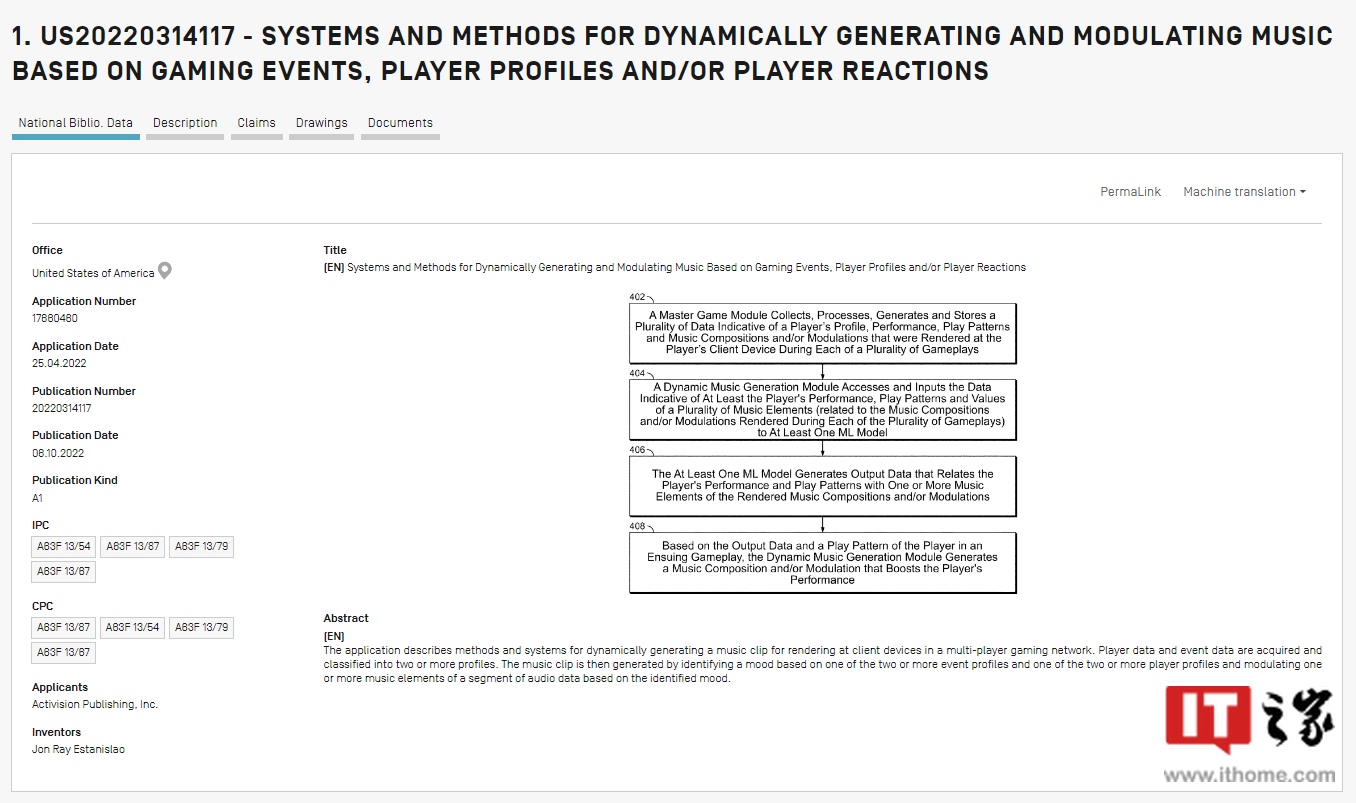Viewport: 1356px width, 803px height.
Task: Click the Applicants field label
Action: [x=60, y=687]
